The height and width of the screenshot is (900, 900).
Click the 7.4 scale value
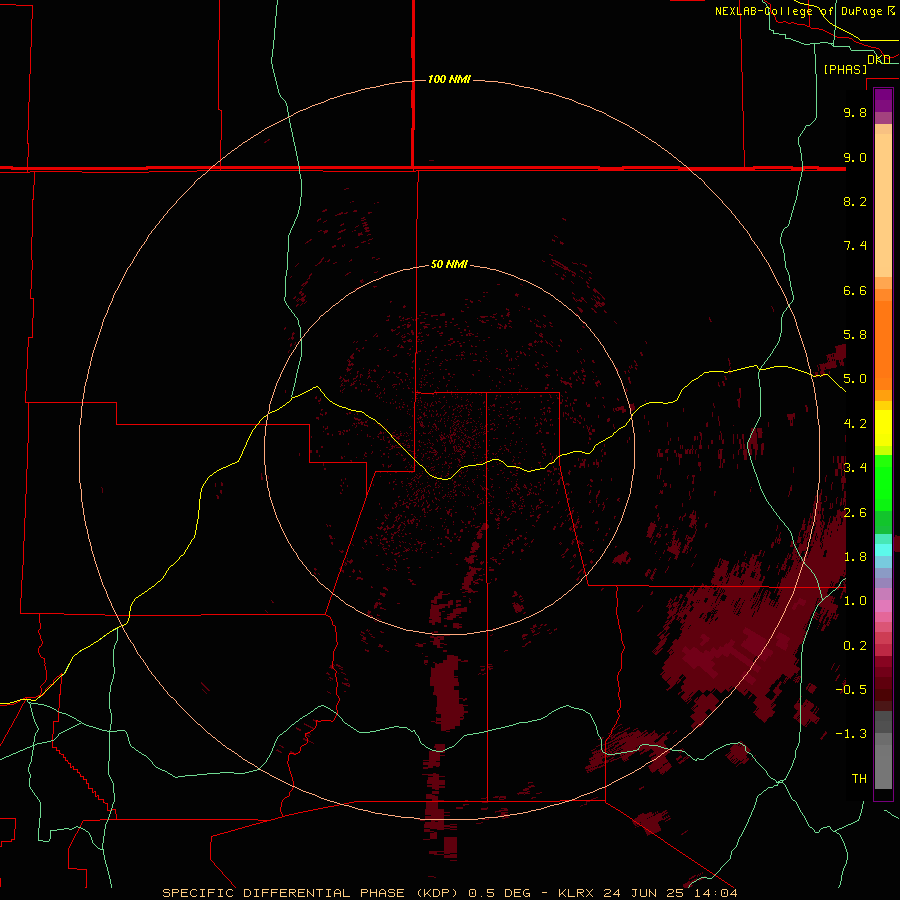click(x=855, y=246)
